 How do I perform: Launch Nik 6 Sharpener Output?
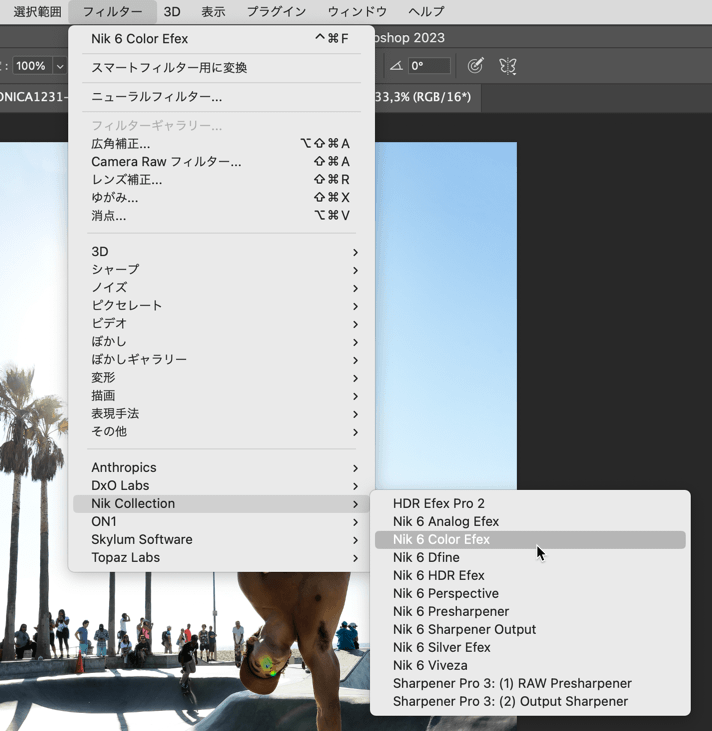pos(530,630)
